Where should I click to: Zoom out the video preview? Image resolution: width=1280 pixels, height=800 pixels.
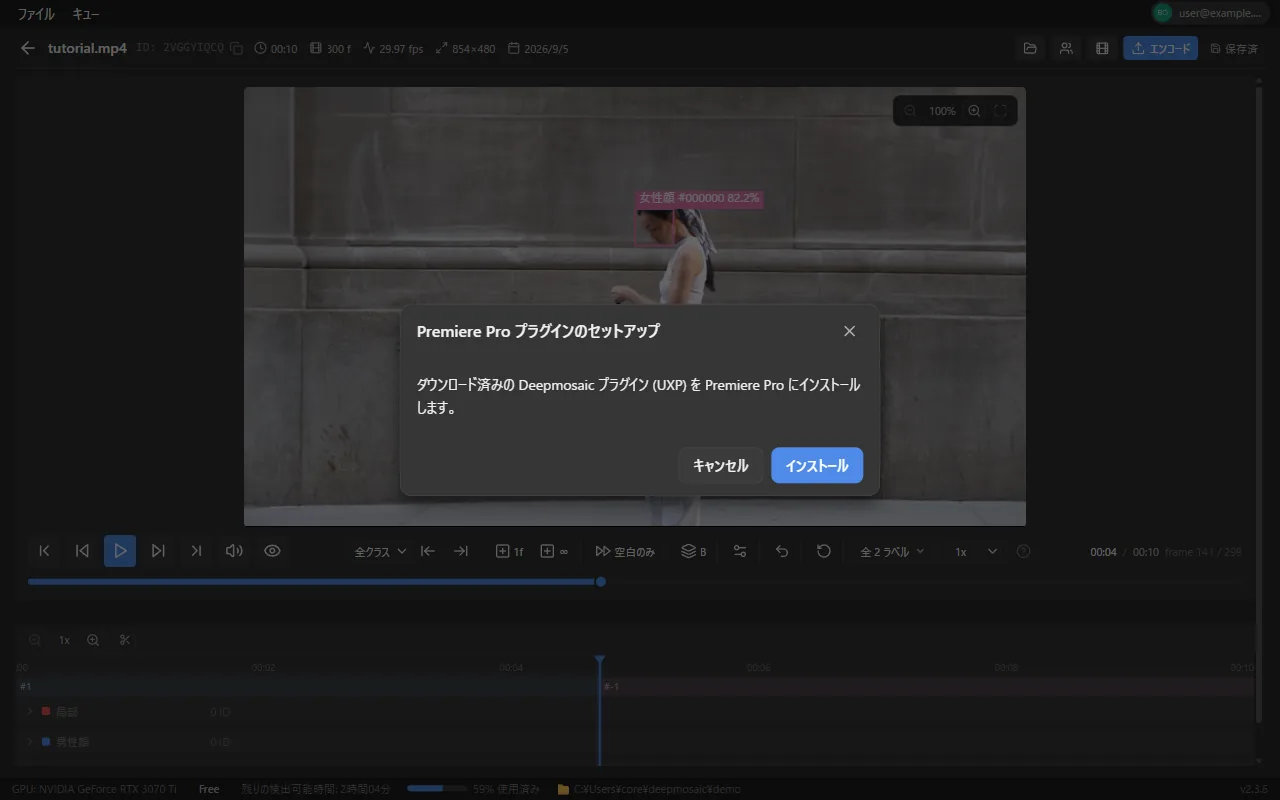pos(910,111)
